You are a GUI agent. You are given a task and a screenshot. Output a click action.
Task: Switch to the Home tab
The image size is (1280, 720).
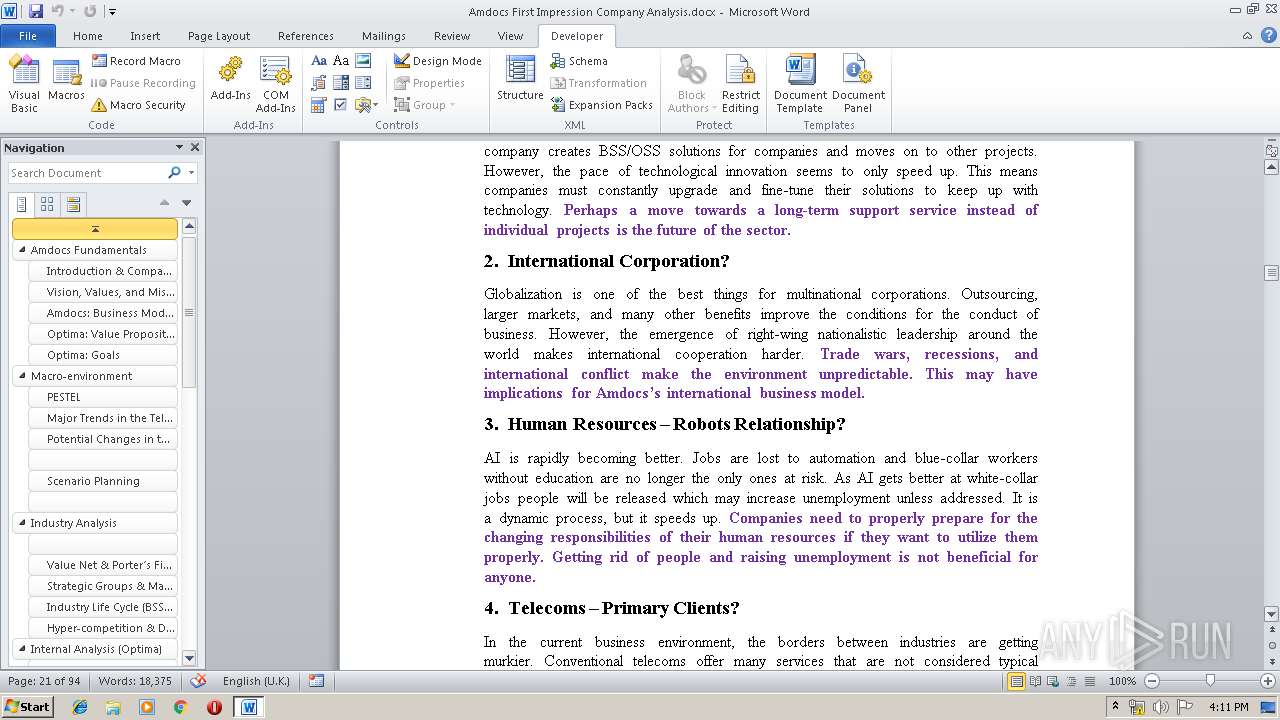click(88, 36)
